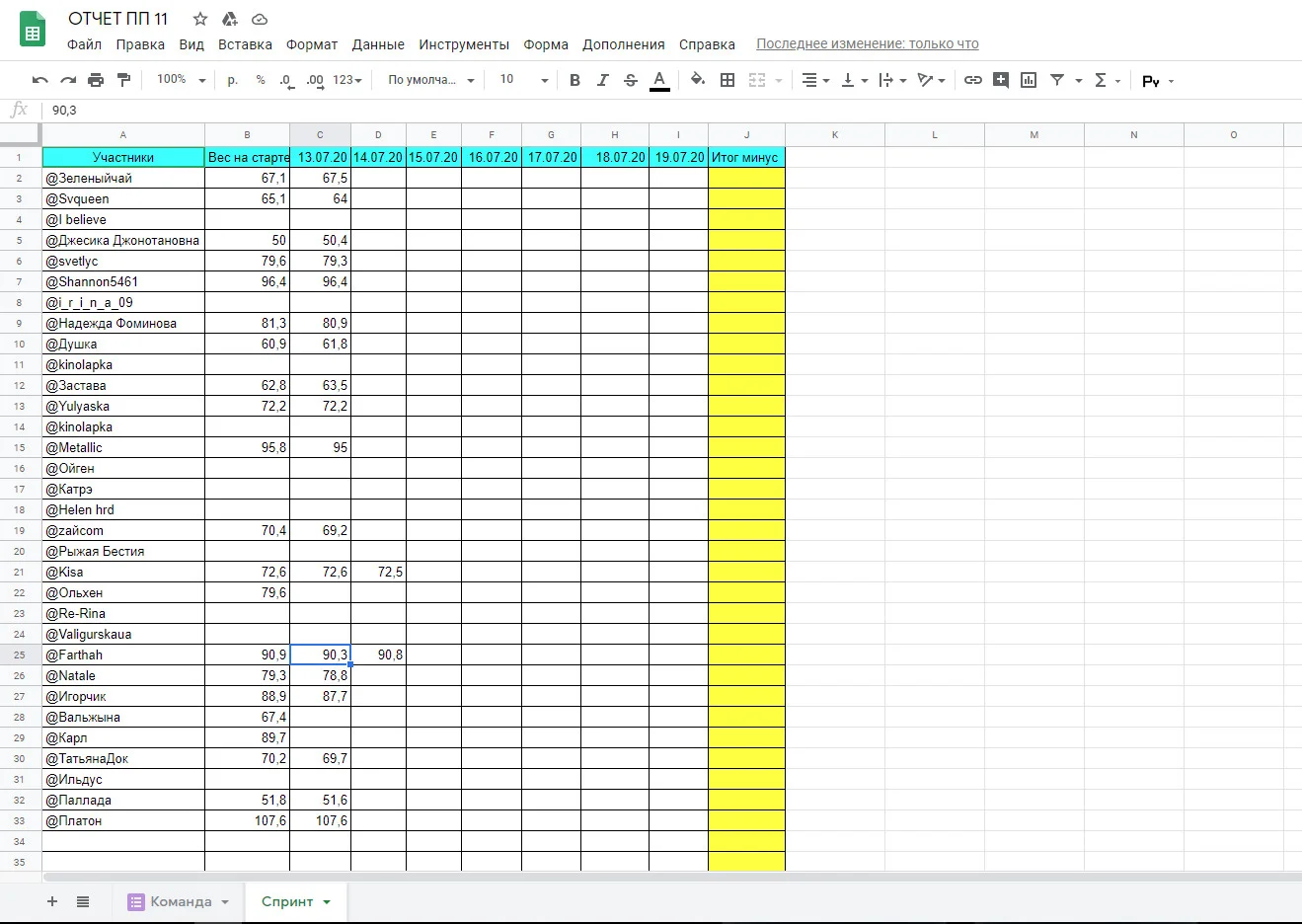The height and width of the screenshot is (924, 1302).
Task: Create a filter
Action: pos(1057,80)
